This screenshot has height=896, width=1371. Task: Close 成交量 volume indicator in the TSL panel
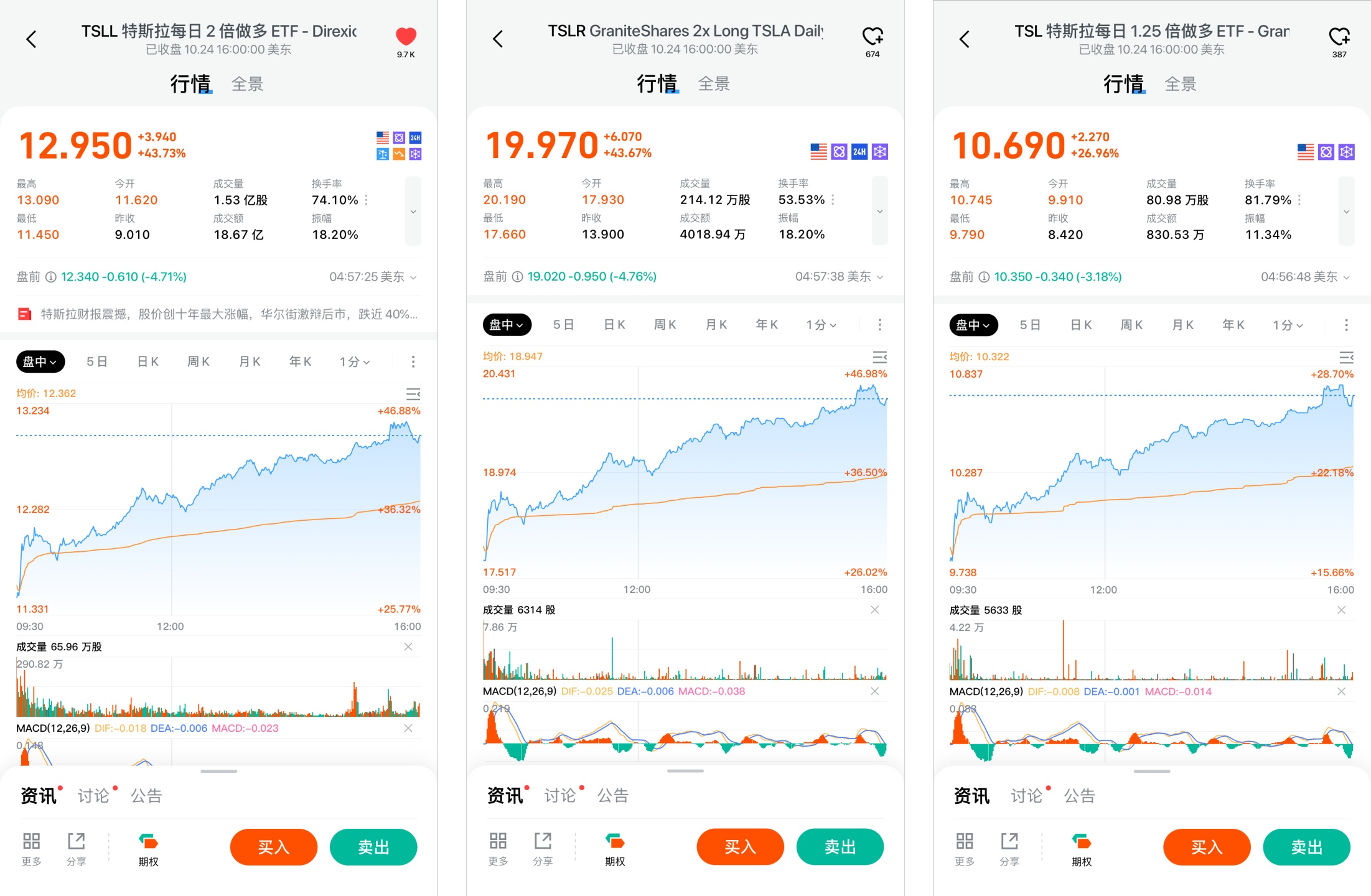coord(1341,610)
